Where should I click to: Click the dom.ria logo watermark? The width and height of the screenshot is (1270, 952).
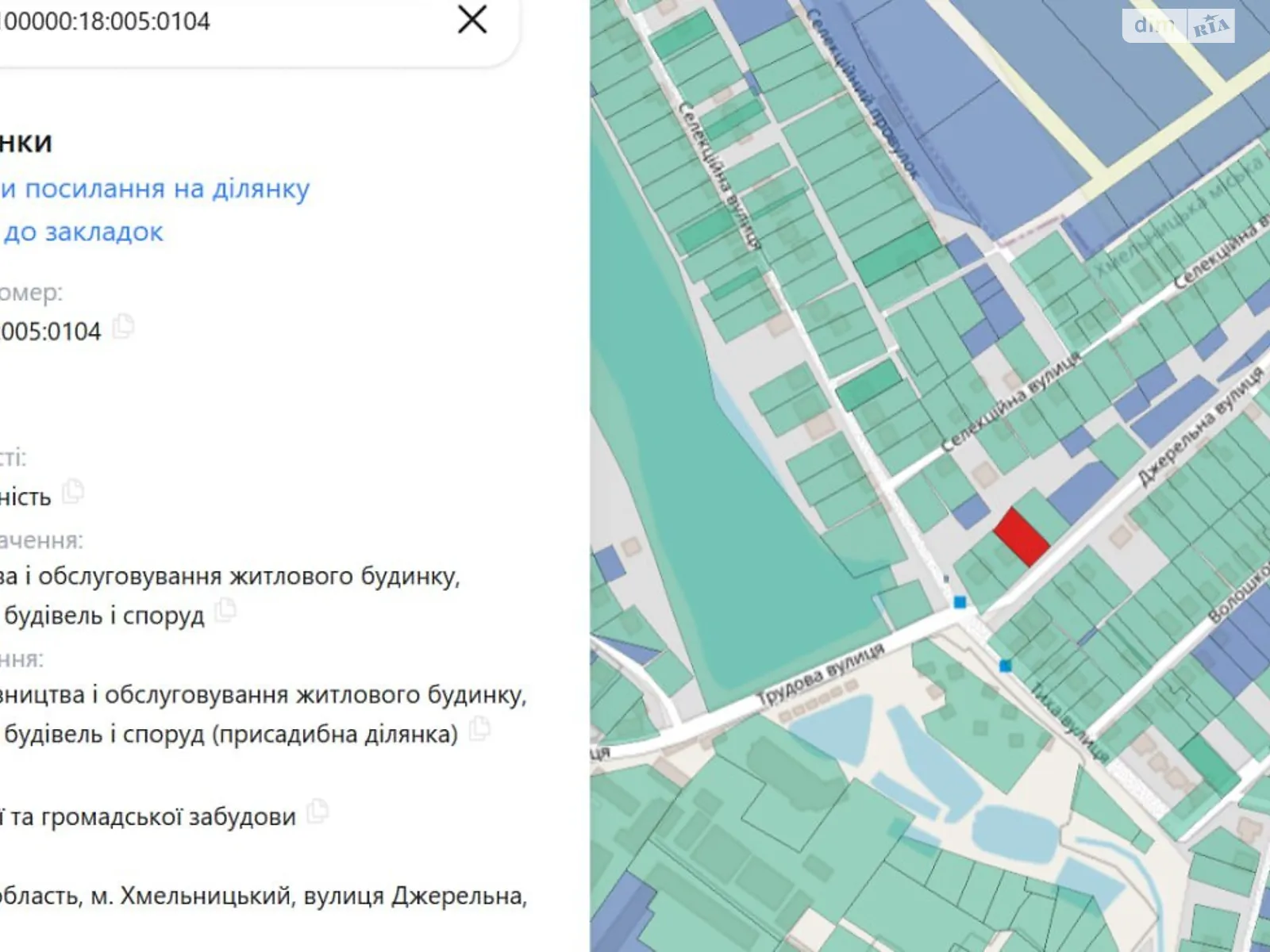tap(1178, 25)
